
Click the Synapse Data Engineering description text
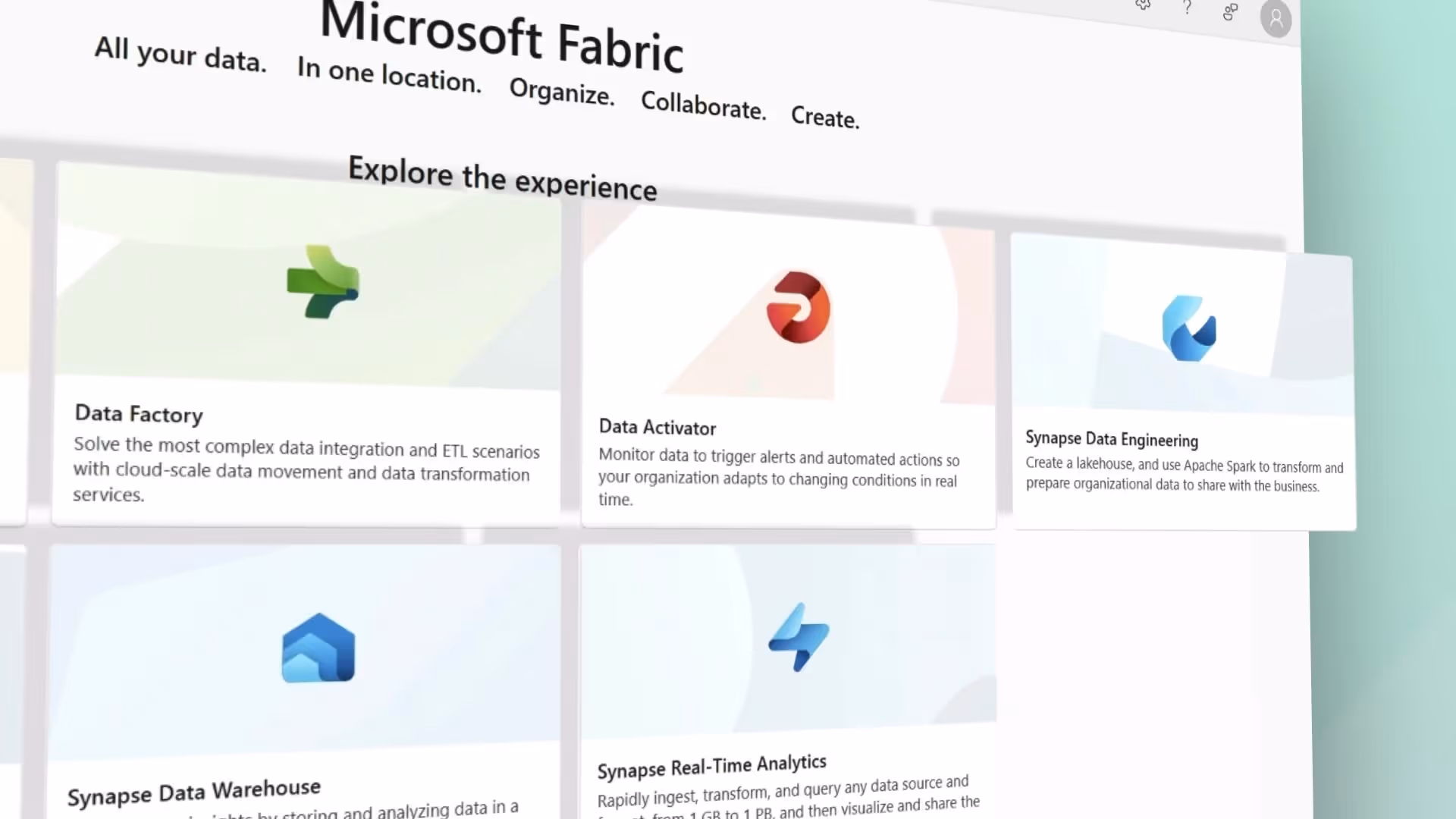coord(1185,475)
